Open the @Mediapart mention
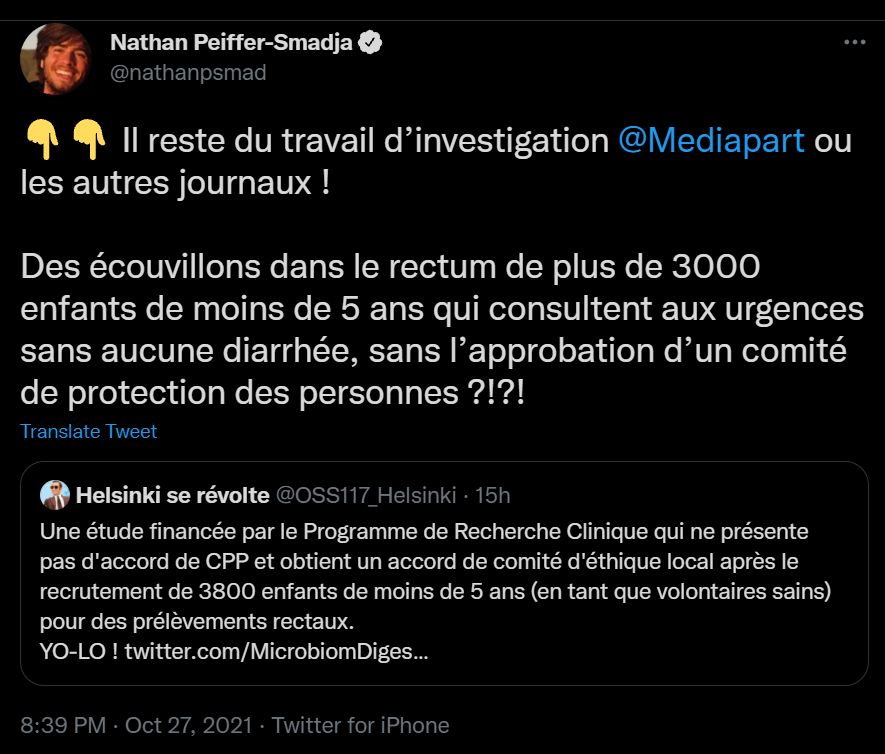Viewport: 885px width, 754px height. (711, 140)
